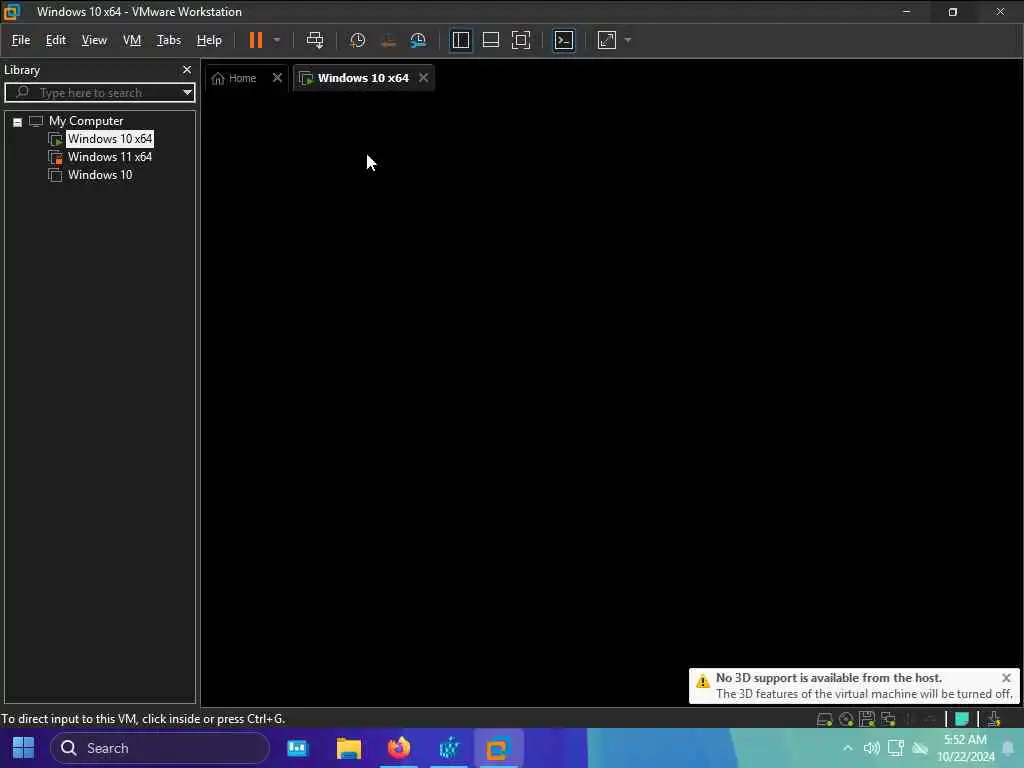This screenshot has width=1024, height=768.
Task: Click the teal message log status icon
Action: 961,719
